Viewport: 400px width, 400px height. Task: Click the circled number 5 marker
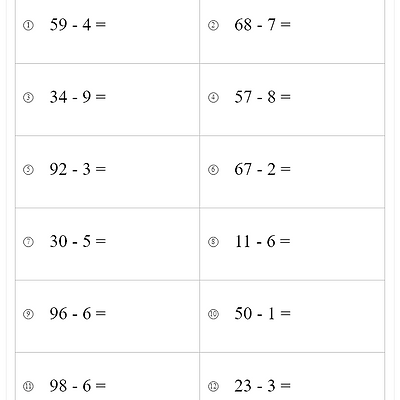[28, 170]
